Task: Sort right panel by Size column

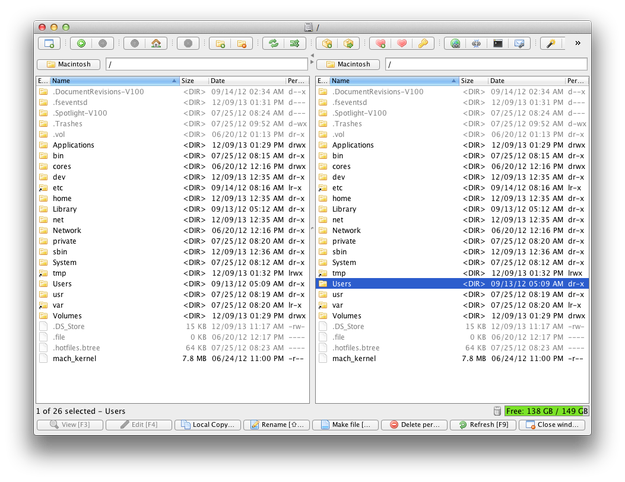Action: pyautogui.click(x=473, y=81)
